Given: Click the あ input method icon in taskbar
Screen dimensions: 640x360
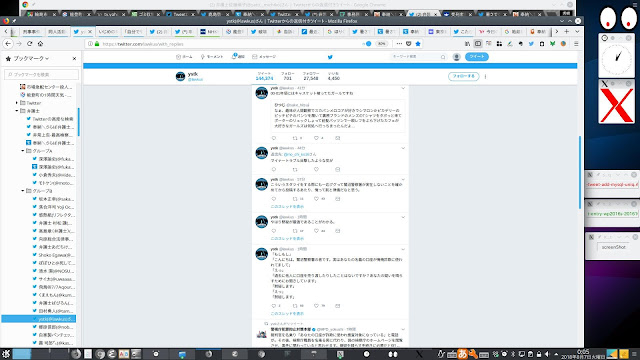Looking at the screenshot, I should coord(462,354).
